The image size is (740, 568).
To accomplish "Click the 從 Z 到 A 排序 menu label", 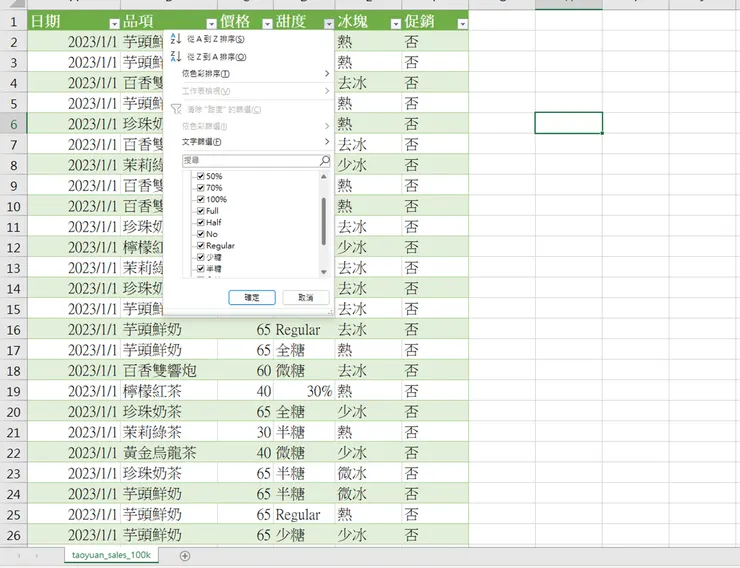I will tap(217, 57).
